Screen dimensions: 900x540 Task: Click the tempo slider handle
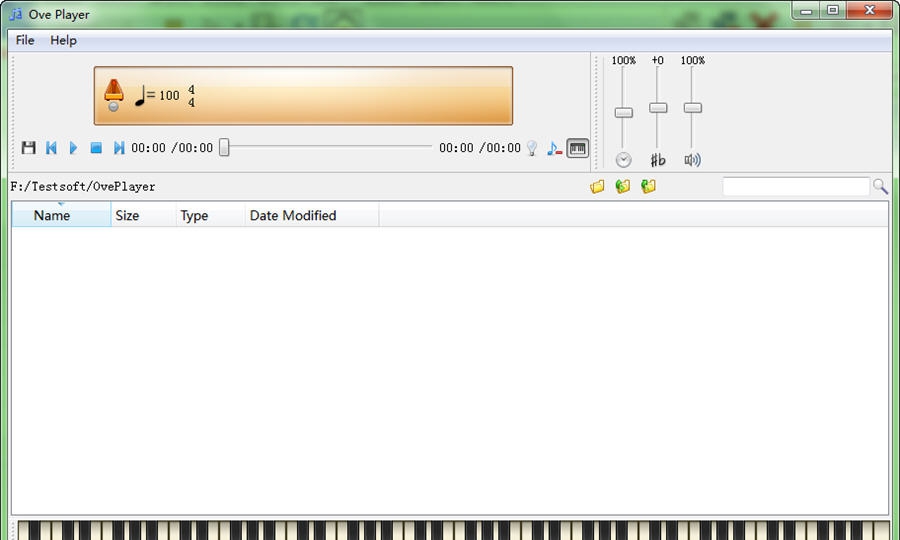click(623, 112)
